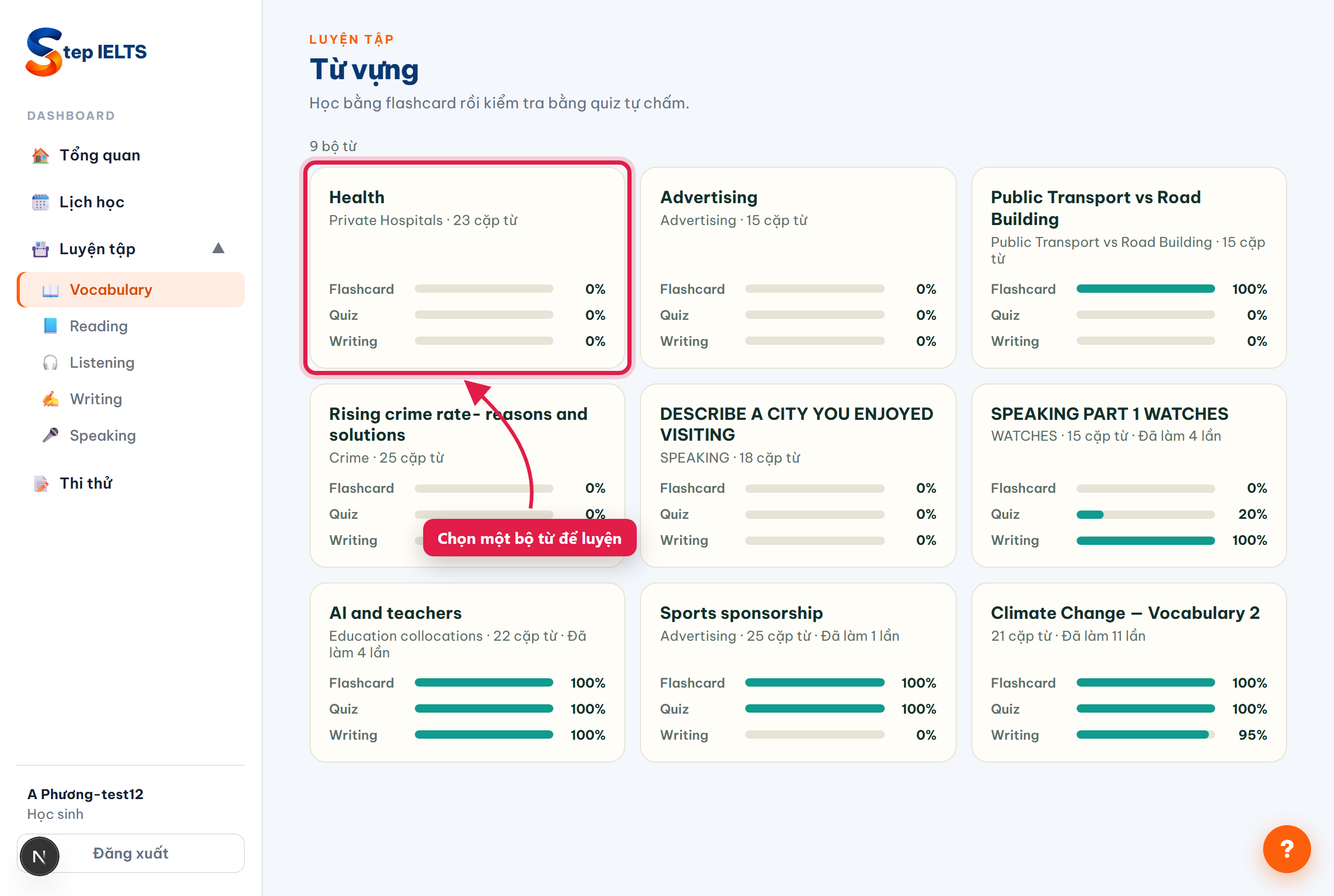
Task: Click the house icon beside Tổng quan
Action: [41, 155]
